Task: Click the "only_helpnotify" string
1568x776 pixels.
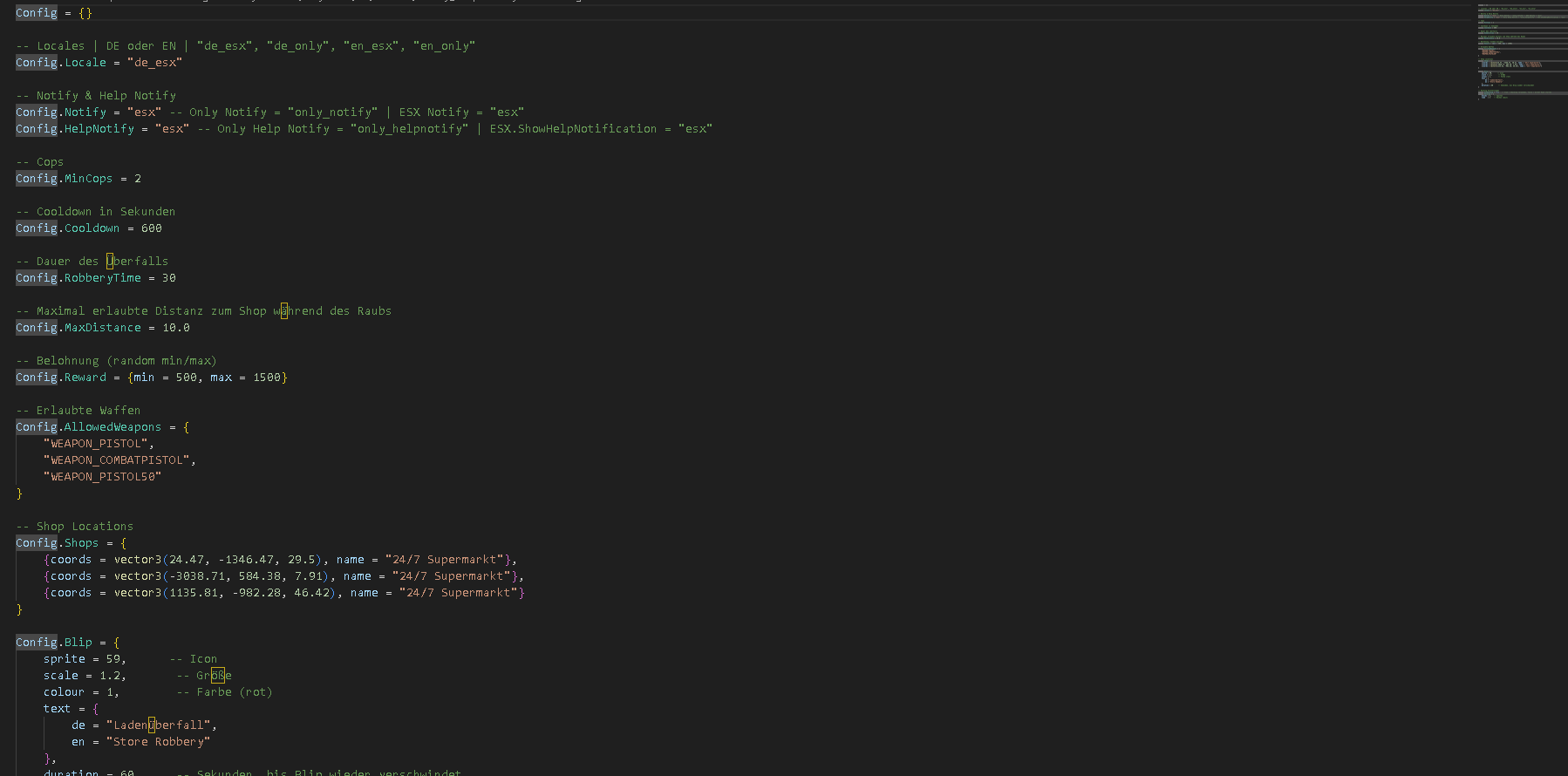Action: tap(409, 129)
